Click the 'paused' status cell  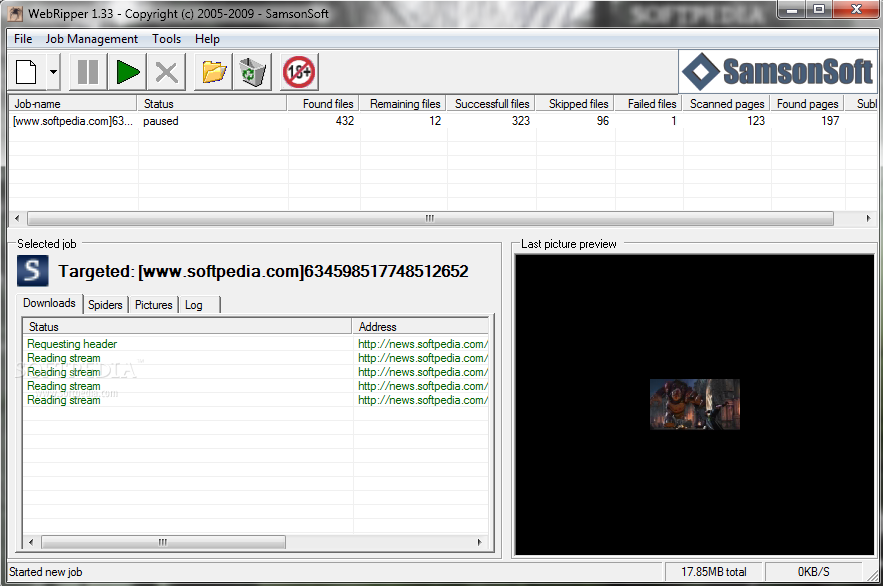[x=160, y=121]
